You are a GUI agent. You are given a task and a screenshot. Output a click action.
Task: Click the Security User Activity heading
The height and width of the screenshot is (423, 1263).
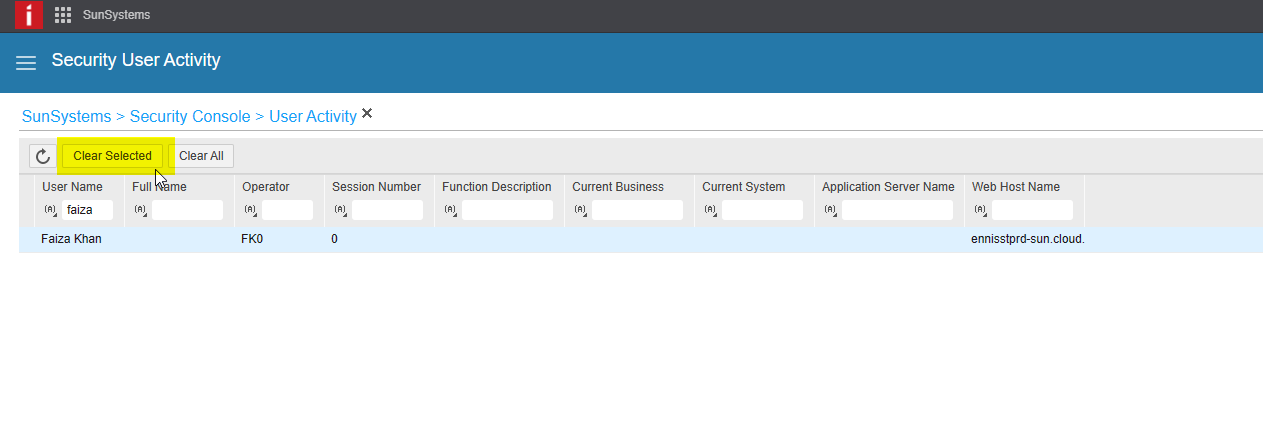[136, 60]
